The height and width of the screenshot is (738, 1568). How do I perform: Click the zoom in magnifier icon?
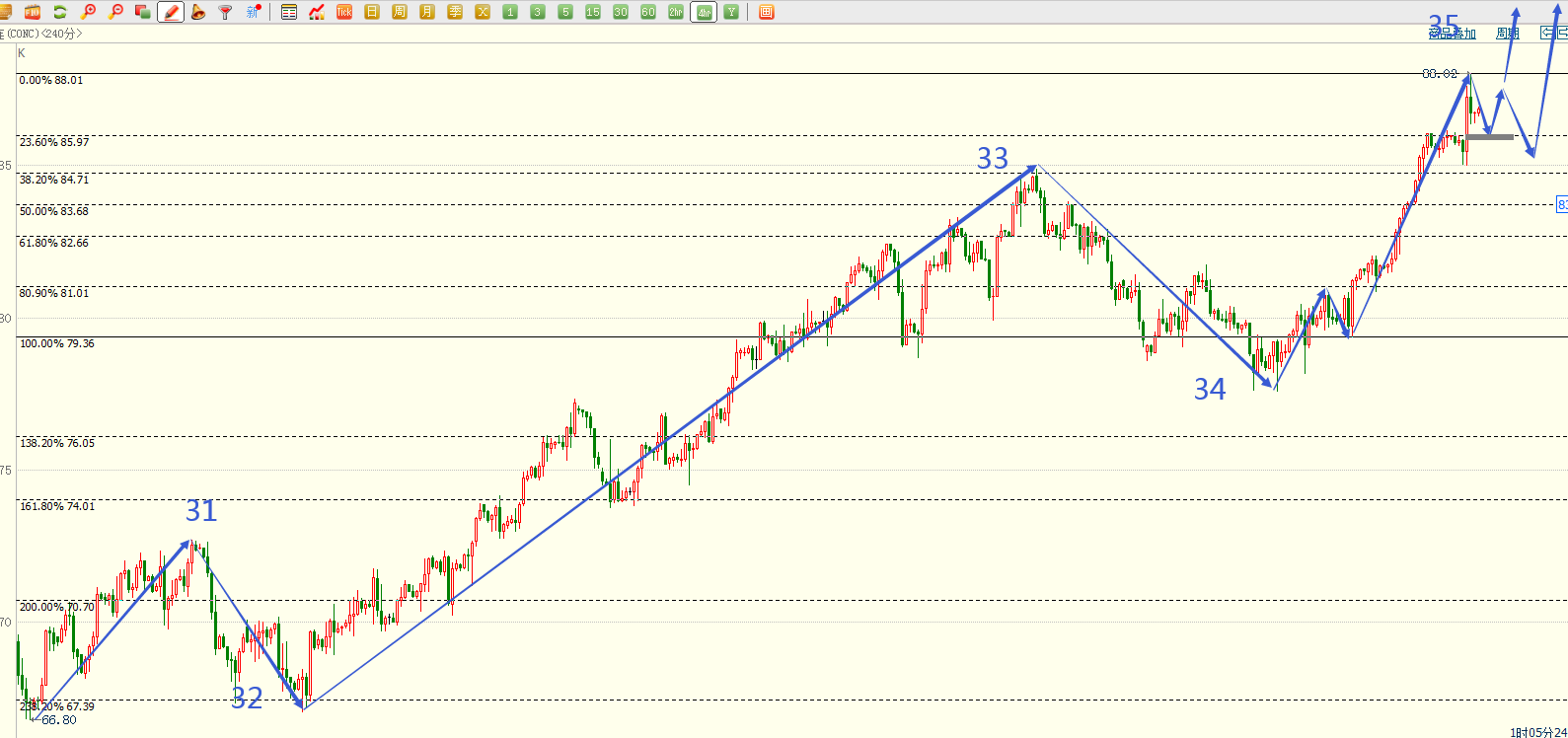[x=89, y=12]
